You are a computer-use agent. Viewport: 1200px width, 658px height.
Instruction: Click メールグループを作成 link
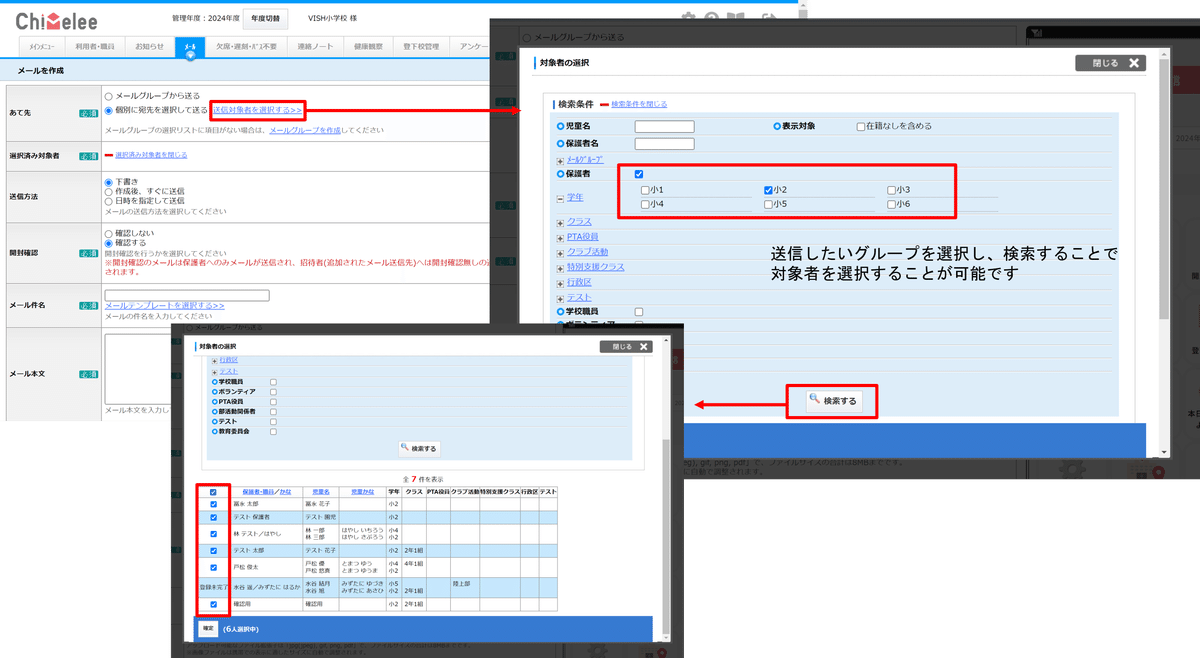tap(303, 130)
